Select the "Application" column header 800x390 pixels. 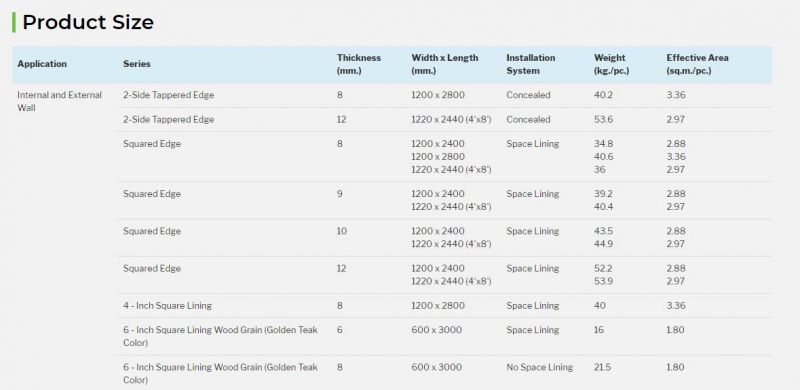[42, 64]
